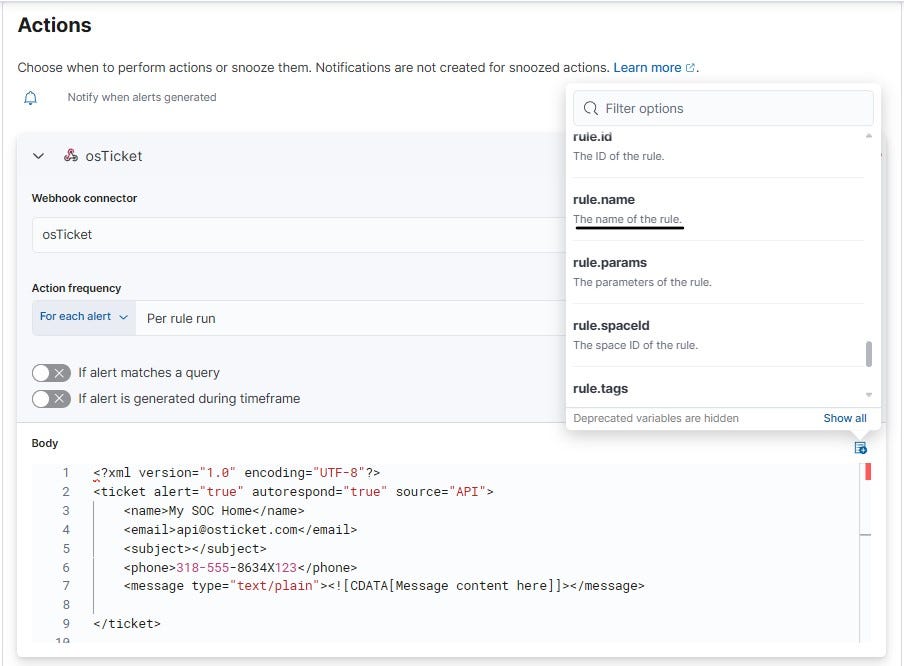Toggle If alert is generated during timeframe
Viewport: 904px width, 666px height.
[51, 399]
